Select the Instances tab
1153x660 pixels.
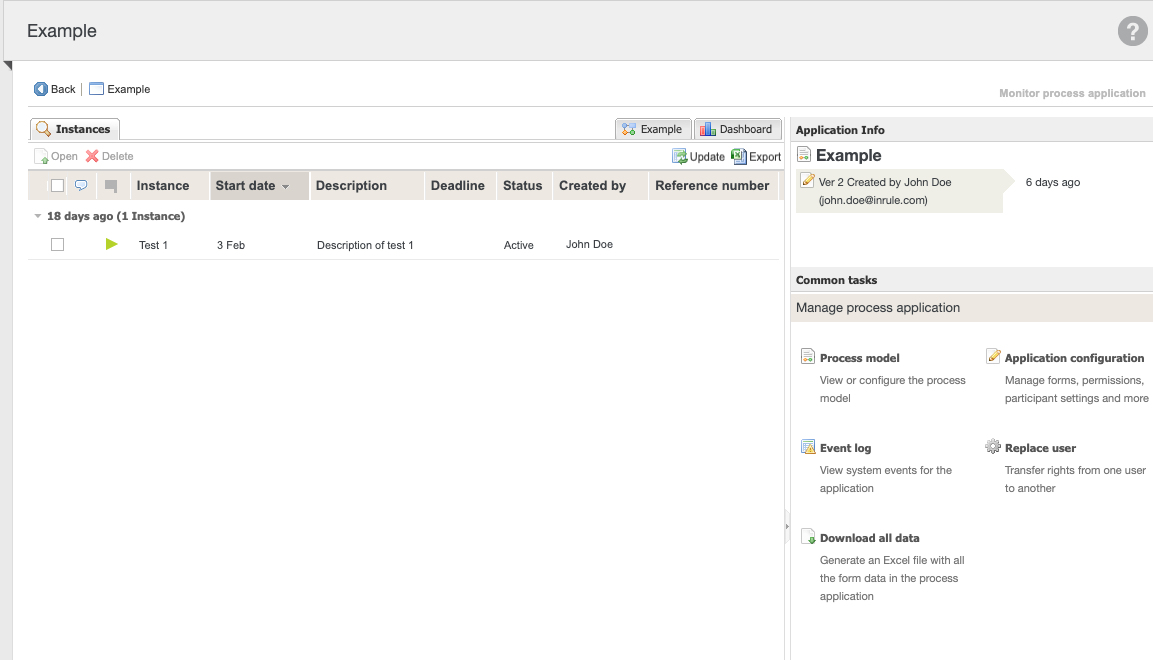[x=74, y=129]
